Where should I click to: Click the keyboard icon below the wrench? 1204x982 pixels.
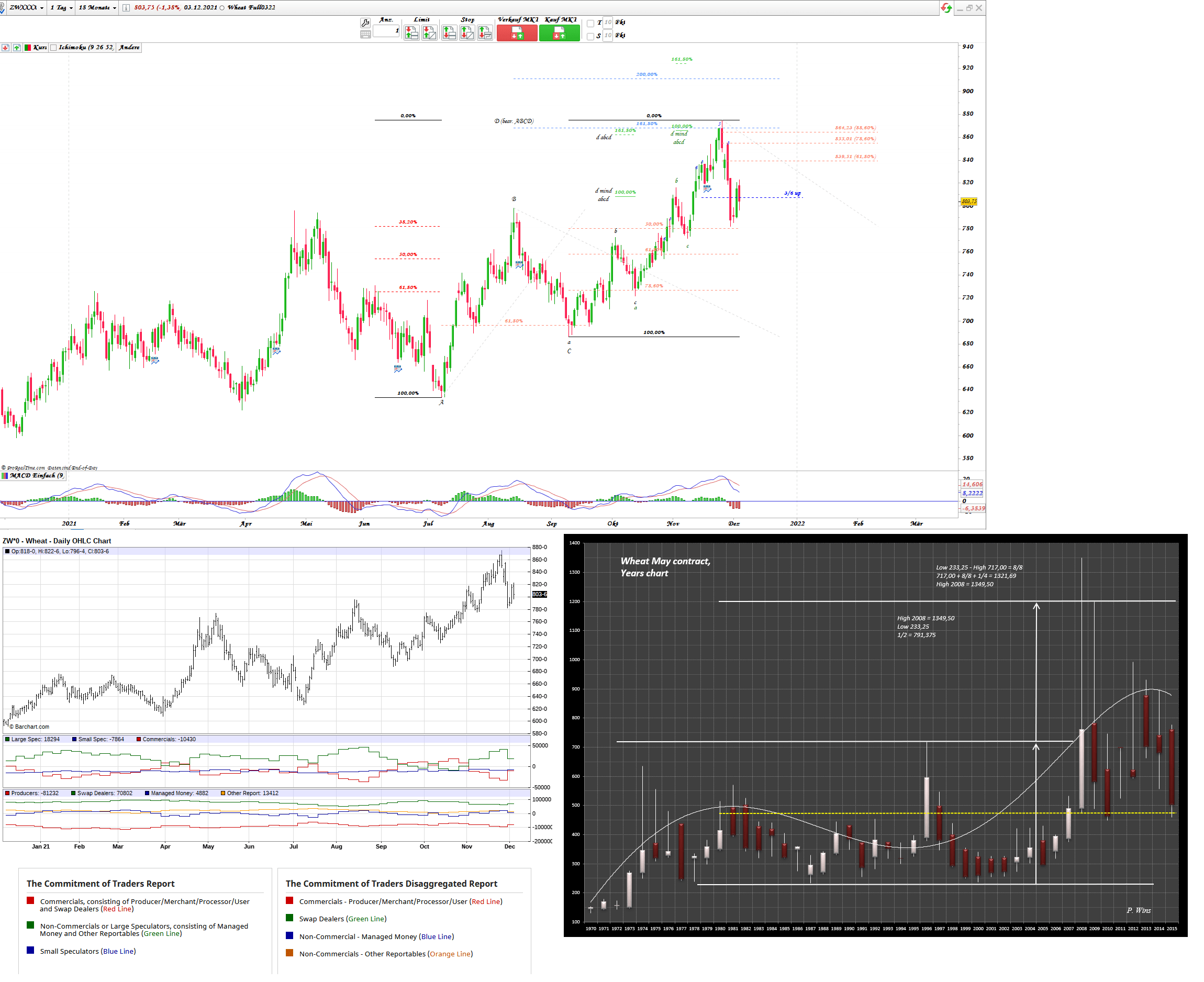365,35
